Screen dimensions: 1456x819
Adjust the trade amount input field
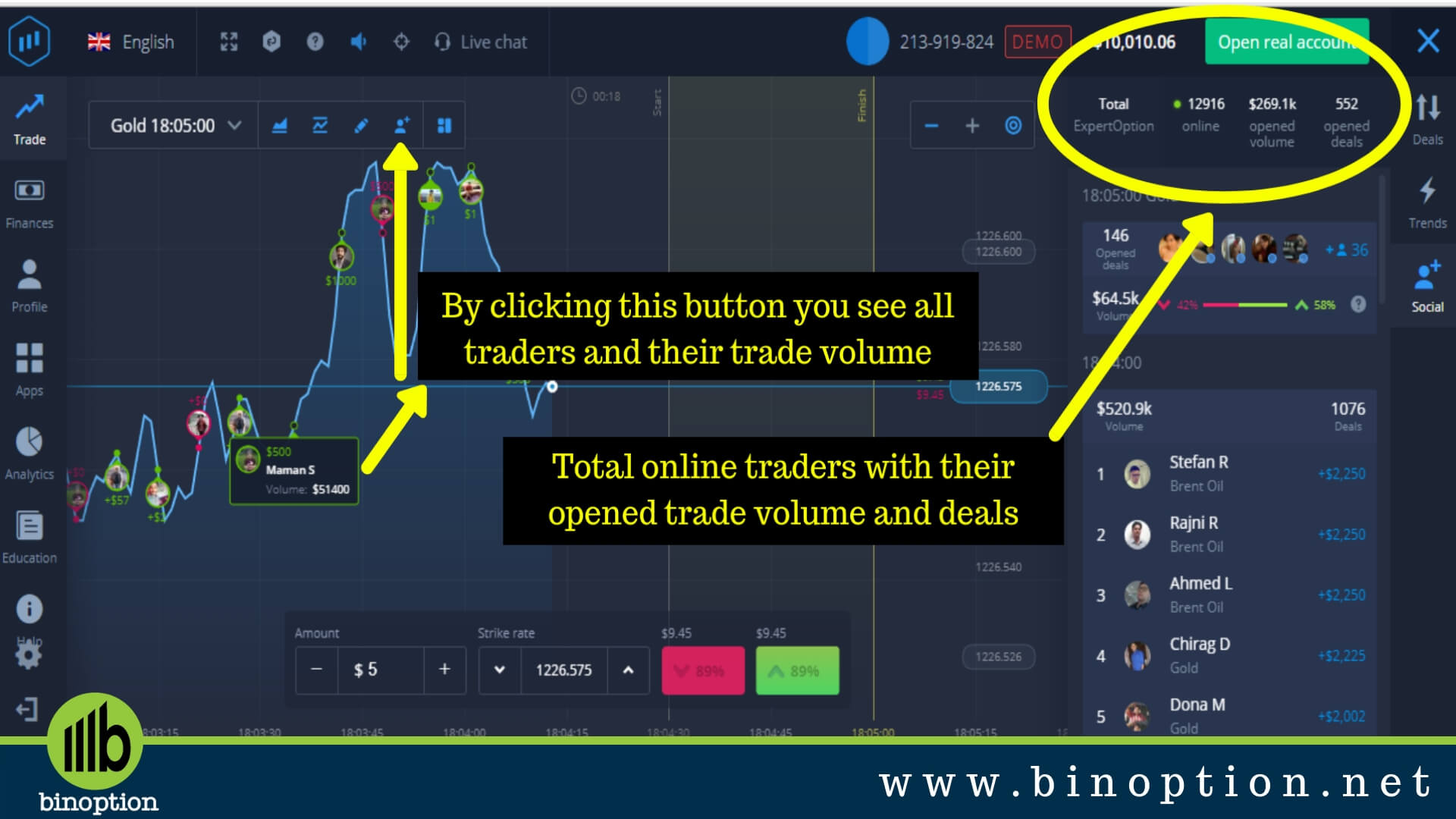coord(380,669)
